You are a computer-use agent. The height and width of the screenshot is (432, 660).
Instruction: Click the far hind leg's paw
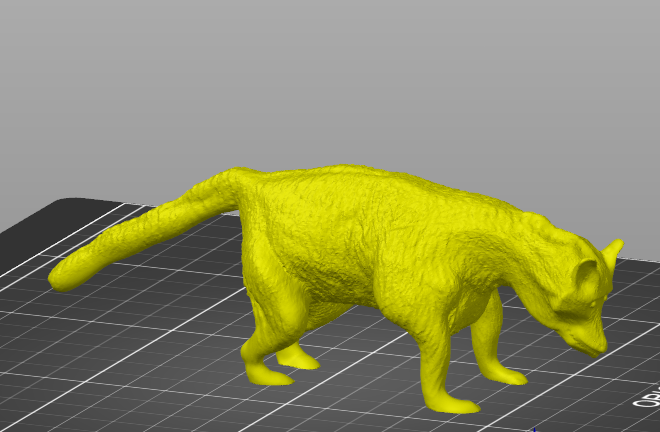point(298,360)
